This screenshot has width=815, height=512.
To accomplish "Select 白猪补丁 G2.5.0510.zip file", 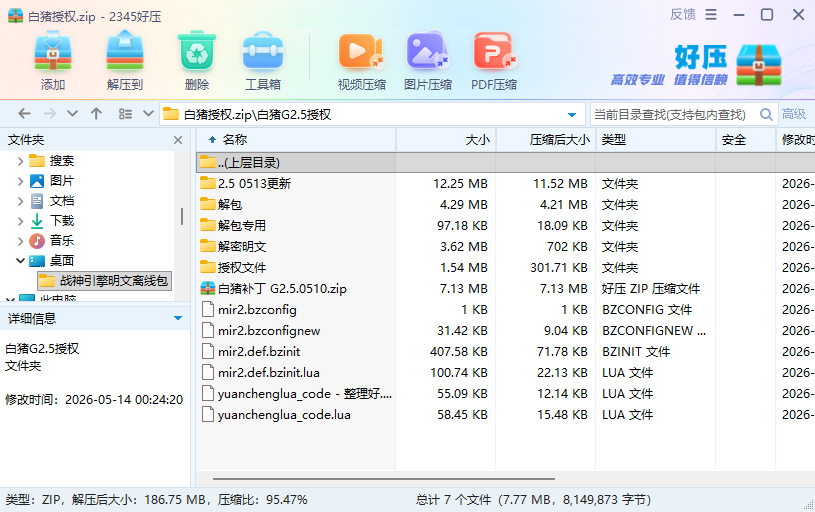I will (506, 288).
